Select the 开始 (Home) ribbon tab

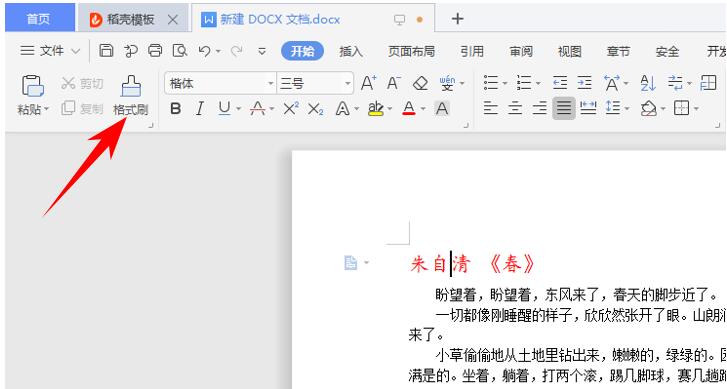click(302, 51)
